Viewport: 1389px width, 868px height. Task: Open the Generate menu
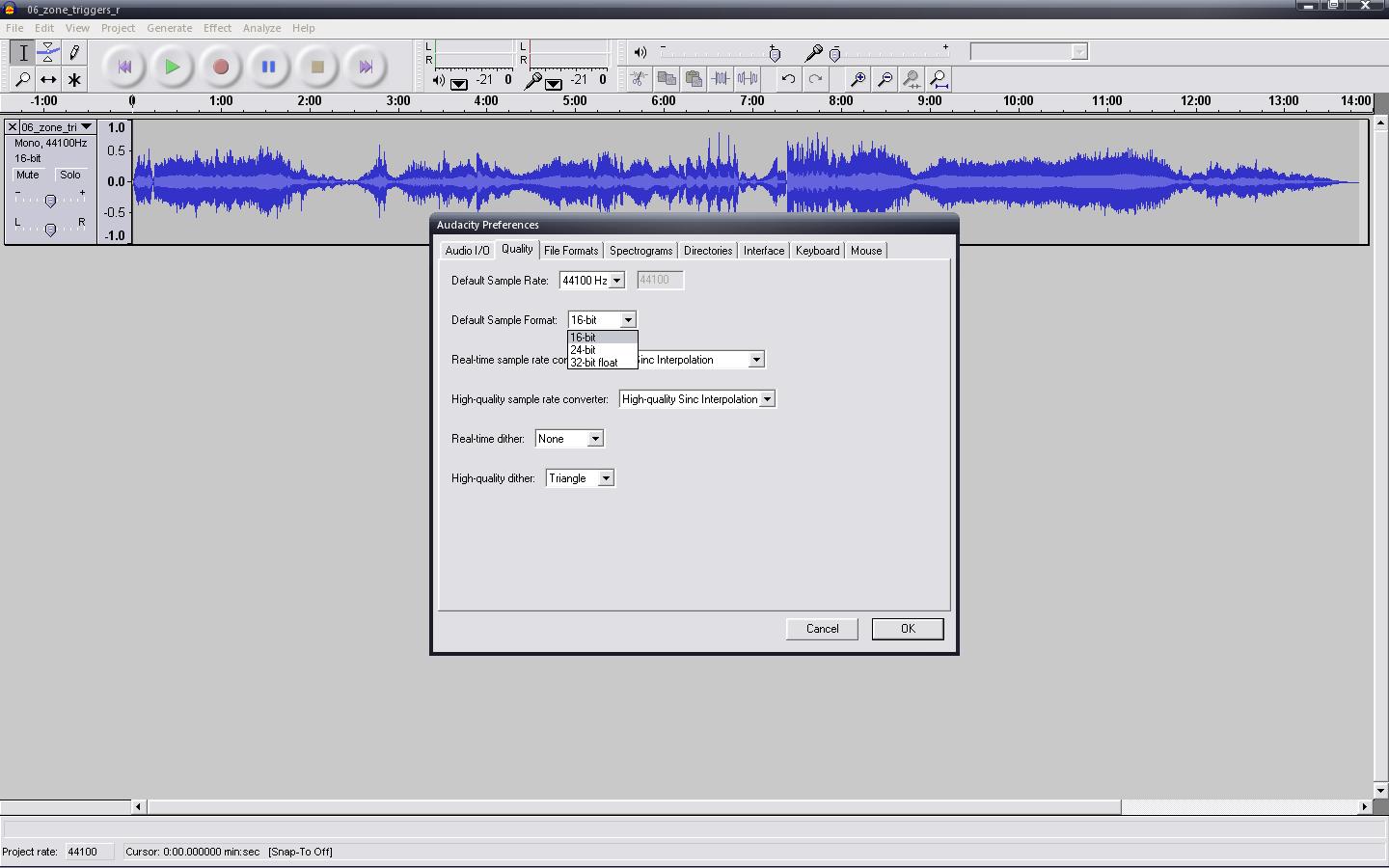click(169, 28)
